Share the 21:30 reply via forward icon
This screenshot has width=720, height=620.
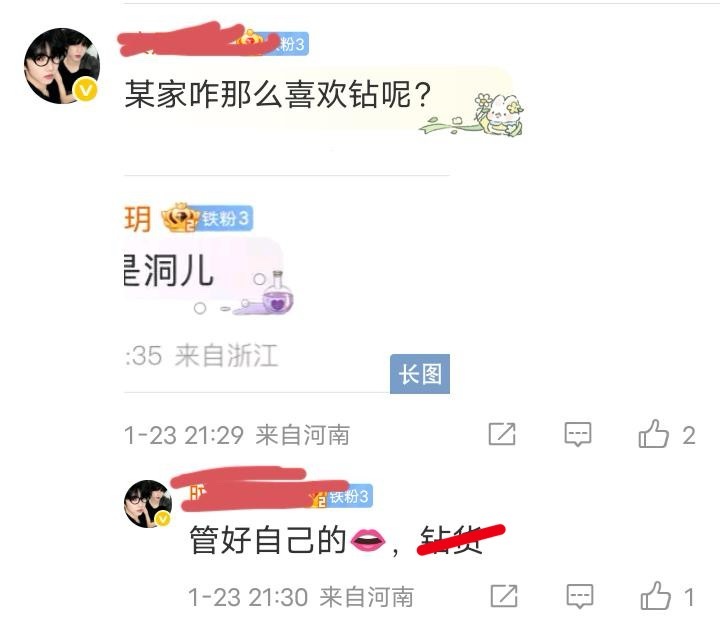504,596
